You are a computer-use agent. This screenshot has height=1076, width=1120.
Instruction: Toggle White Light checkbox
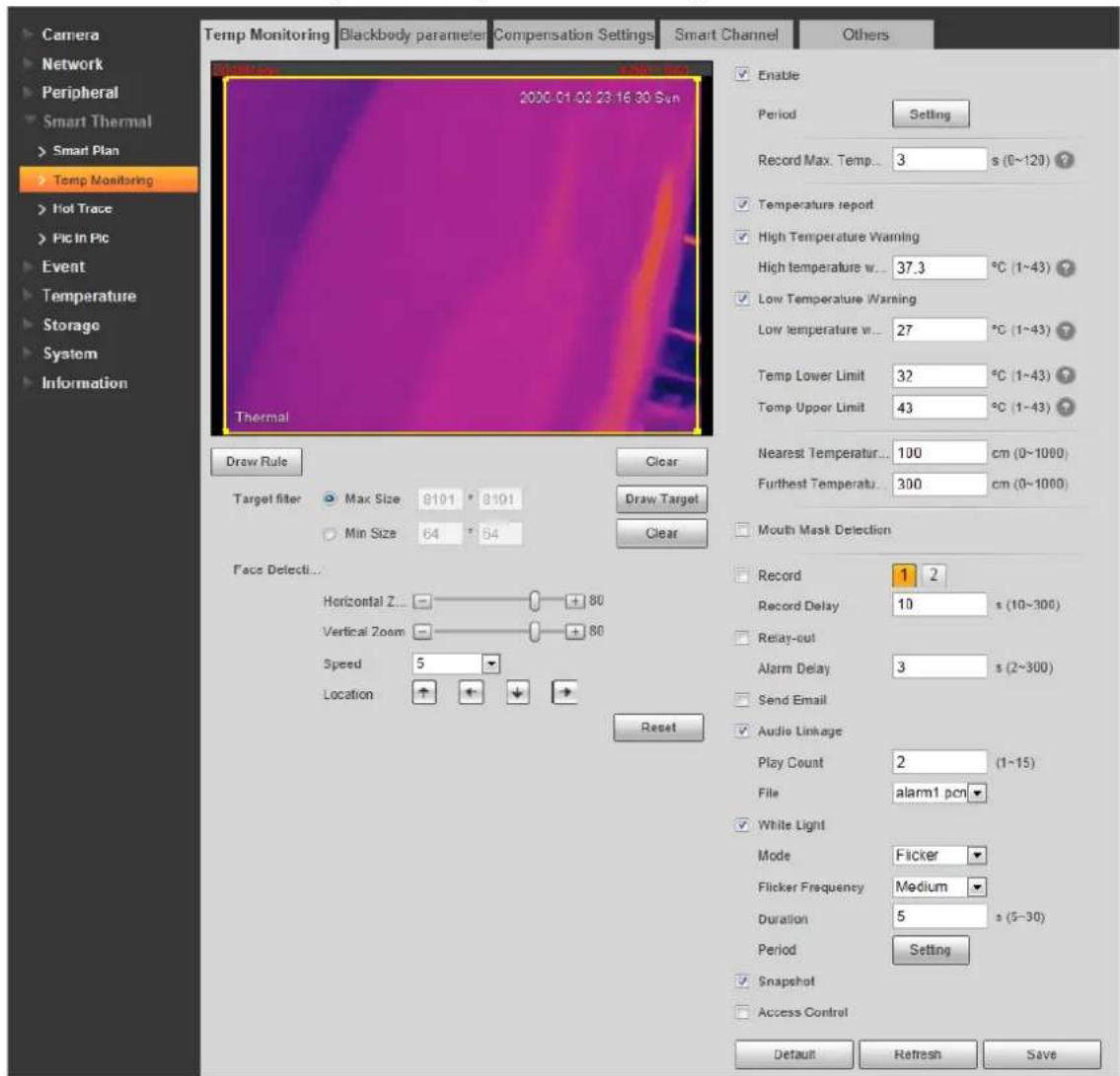point(742,824)
